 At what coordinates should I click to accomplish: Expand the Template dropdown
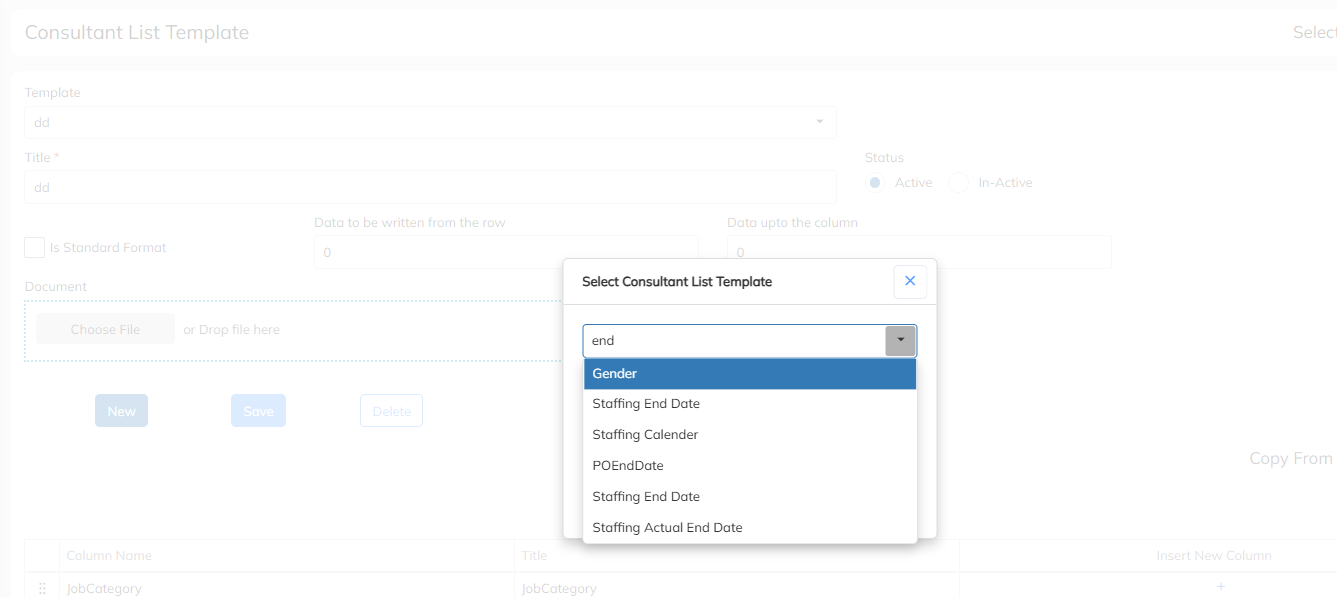(x=819, y=122)
